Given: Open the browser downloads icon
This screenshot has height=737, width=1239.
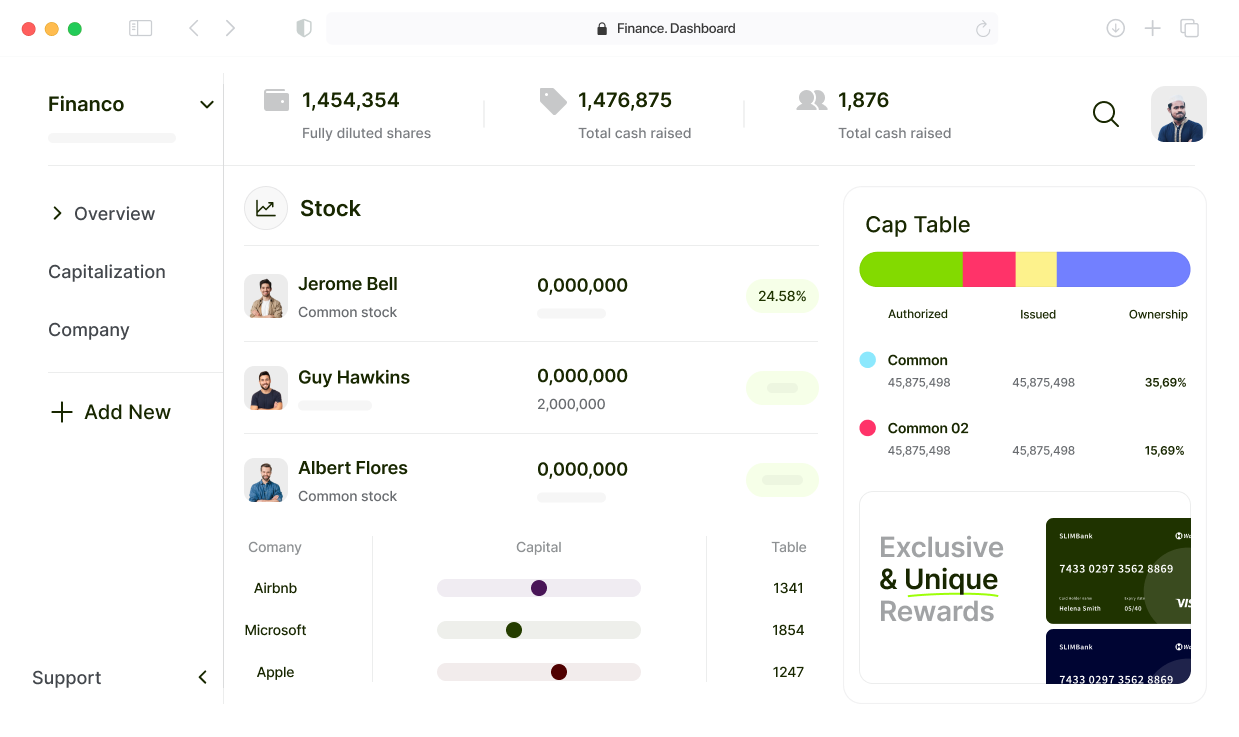Looking at the screenshot, I should click(1115, 29).
